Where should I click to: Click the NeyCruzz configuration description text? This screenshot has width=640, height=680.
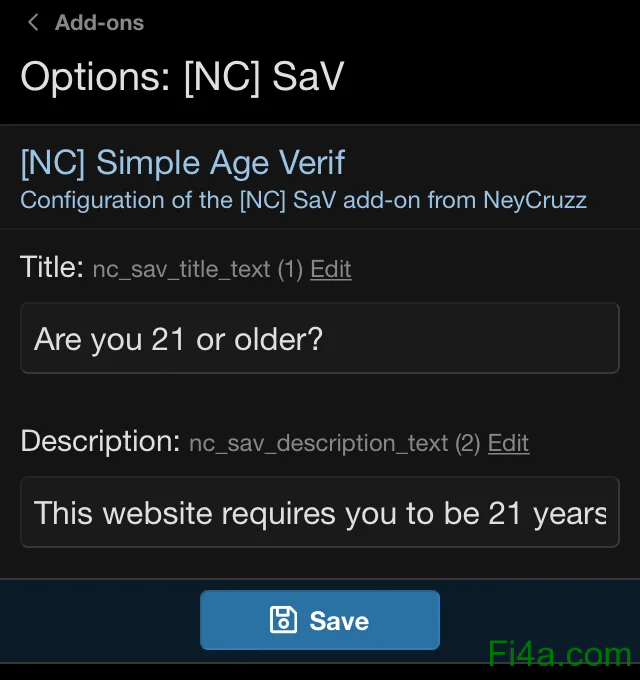(303, 200)
